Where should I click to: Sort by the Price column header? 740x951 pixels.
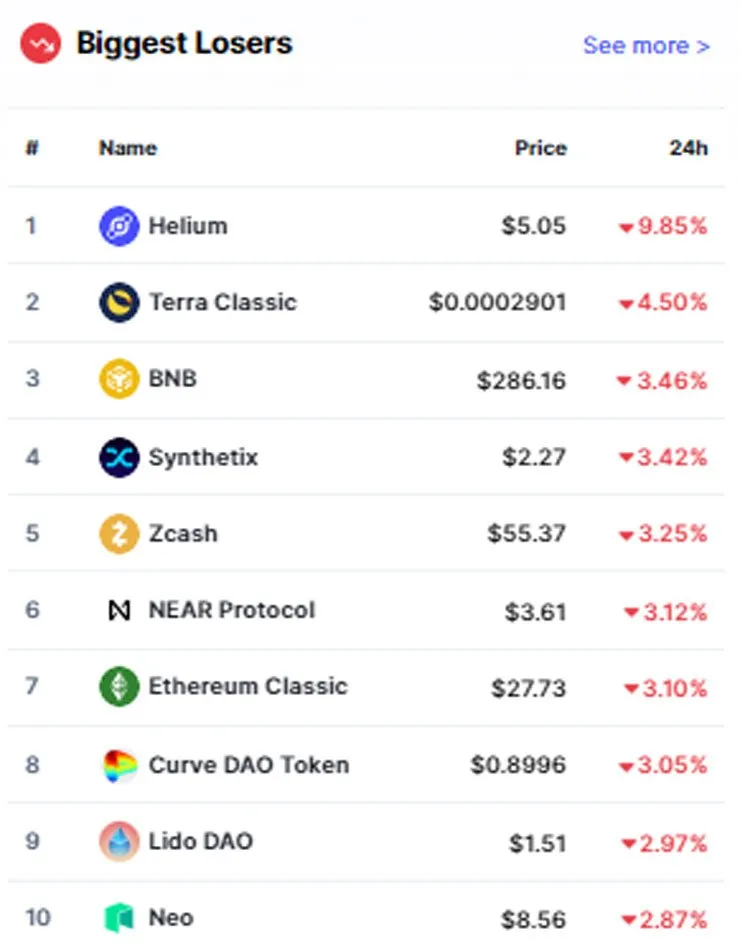pyautogui.click(x=541, y=148)
